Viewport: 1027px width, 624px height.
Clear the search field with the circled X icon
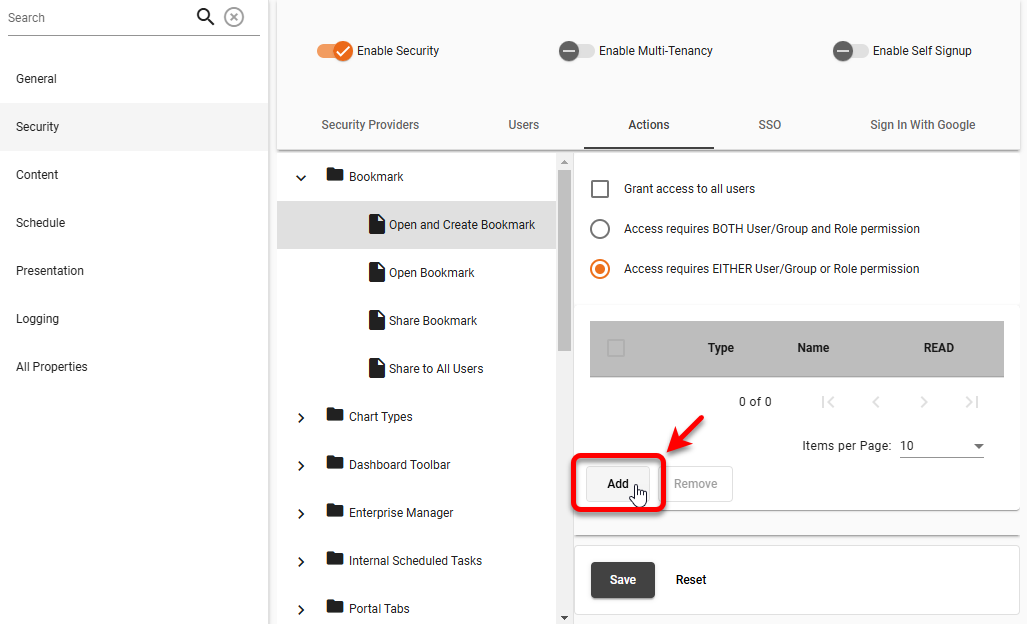pyautogui.click(x=233, y=17)
